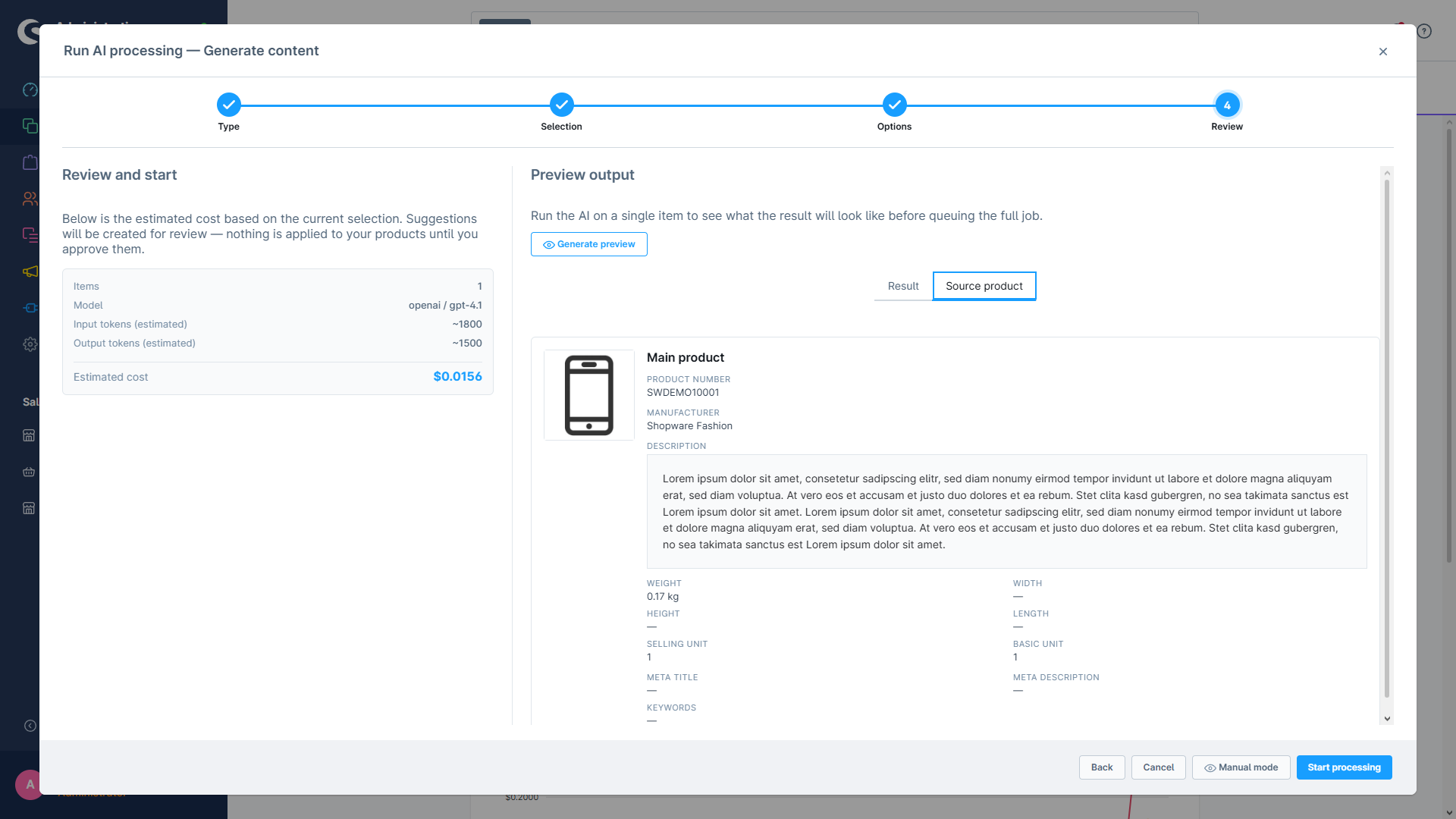Click the manufacturer Shopware Fashion
This screenshot has height=819, width=1456.
click(689, 426)
